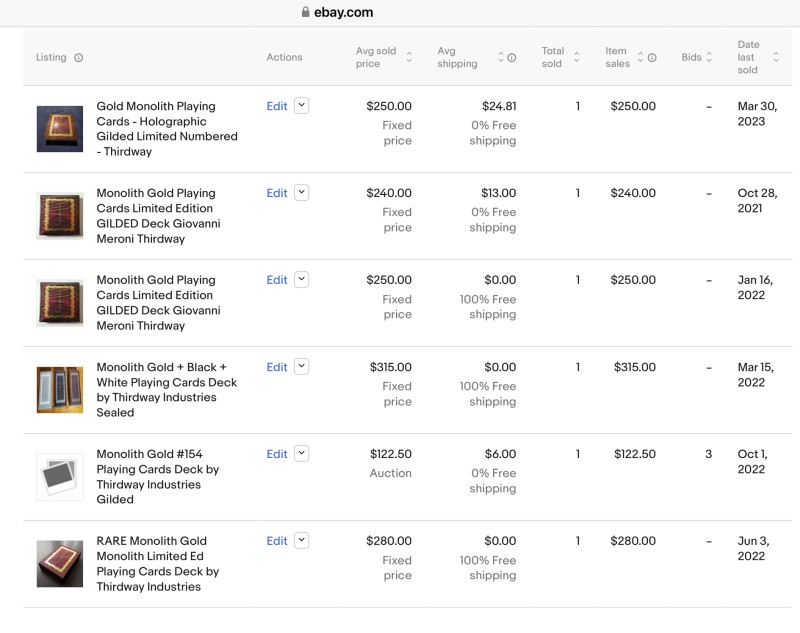This screenshot has height=633, width=800.
Task: Click the lock icon next to ebay.com
Action: (x=306, y=13)
